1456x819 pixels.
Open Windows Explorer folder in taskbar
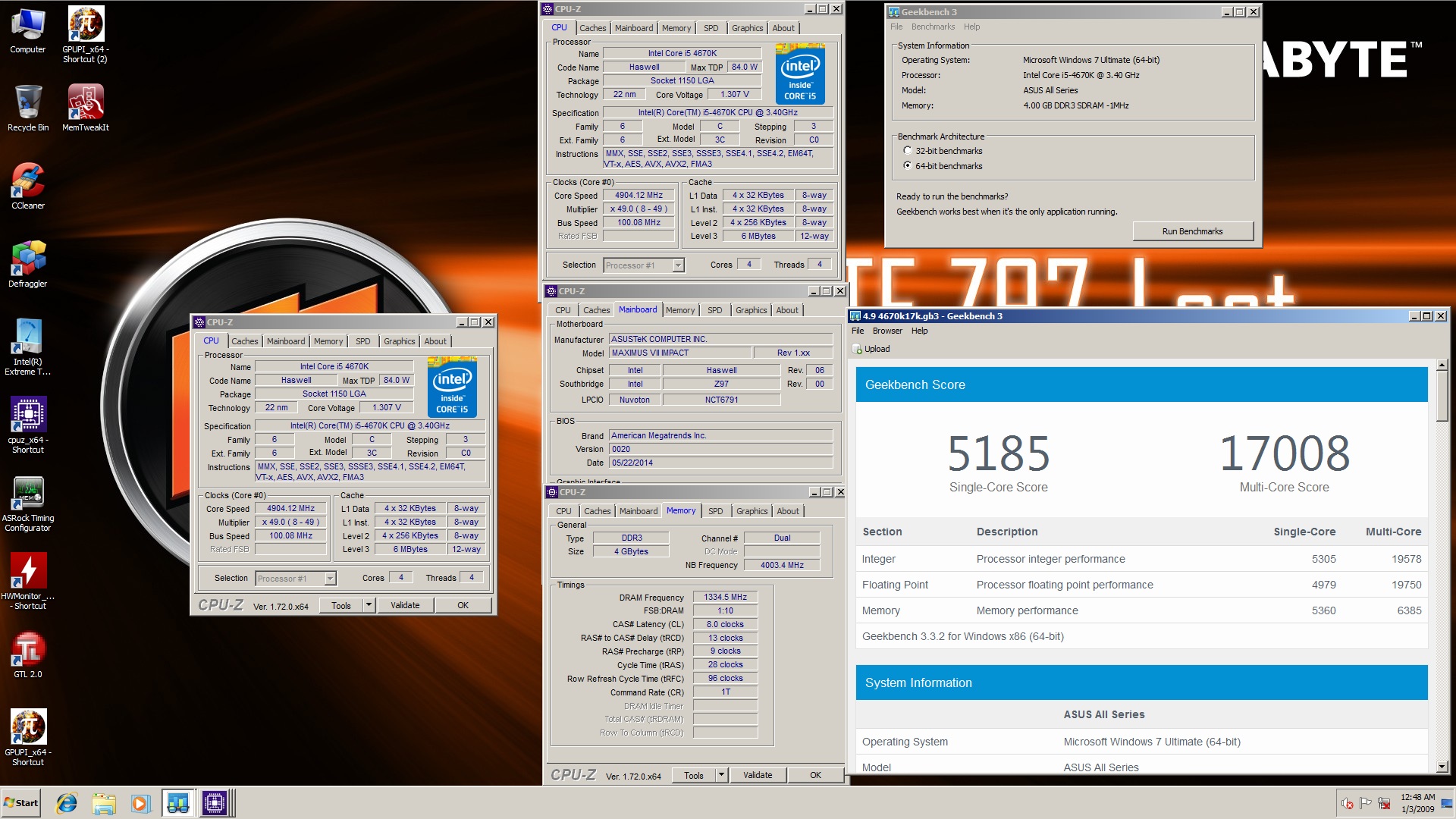pos(104,803)
